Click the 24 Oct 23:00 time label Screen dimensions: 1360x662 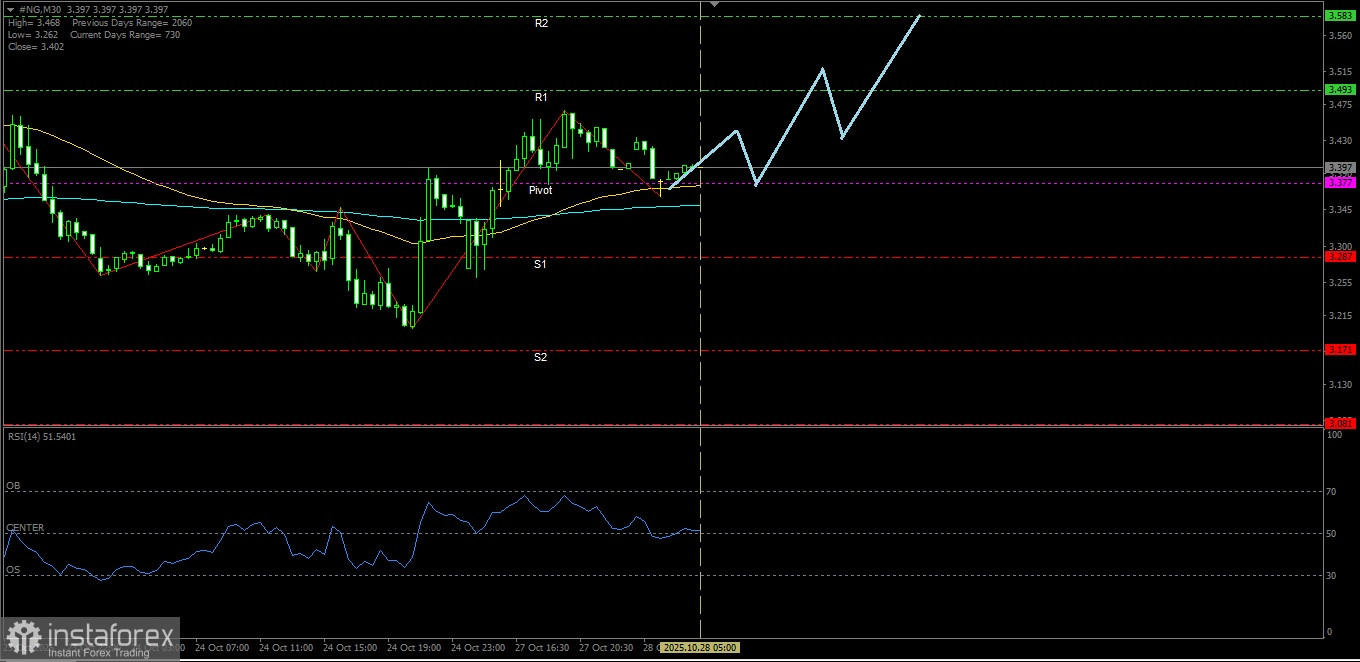pos(480,648)
